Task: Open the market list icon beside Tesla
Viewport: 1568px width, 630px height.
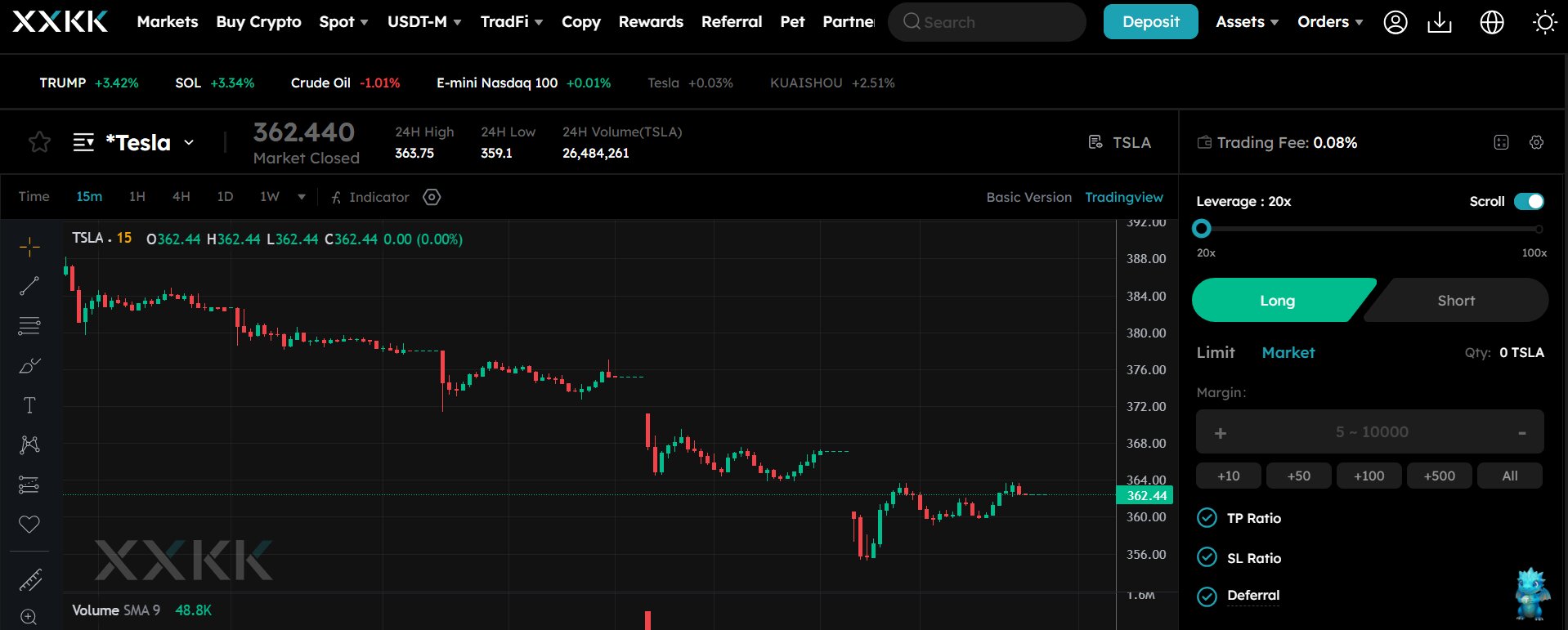Action: 83,142
